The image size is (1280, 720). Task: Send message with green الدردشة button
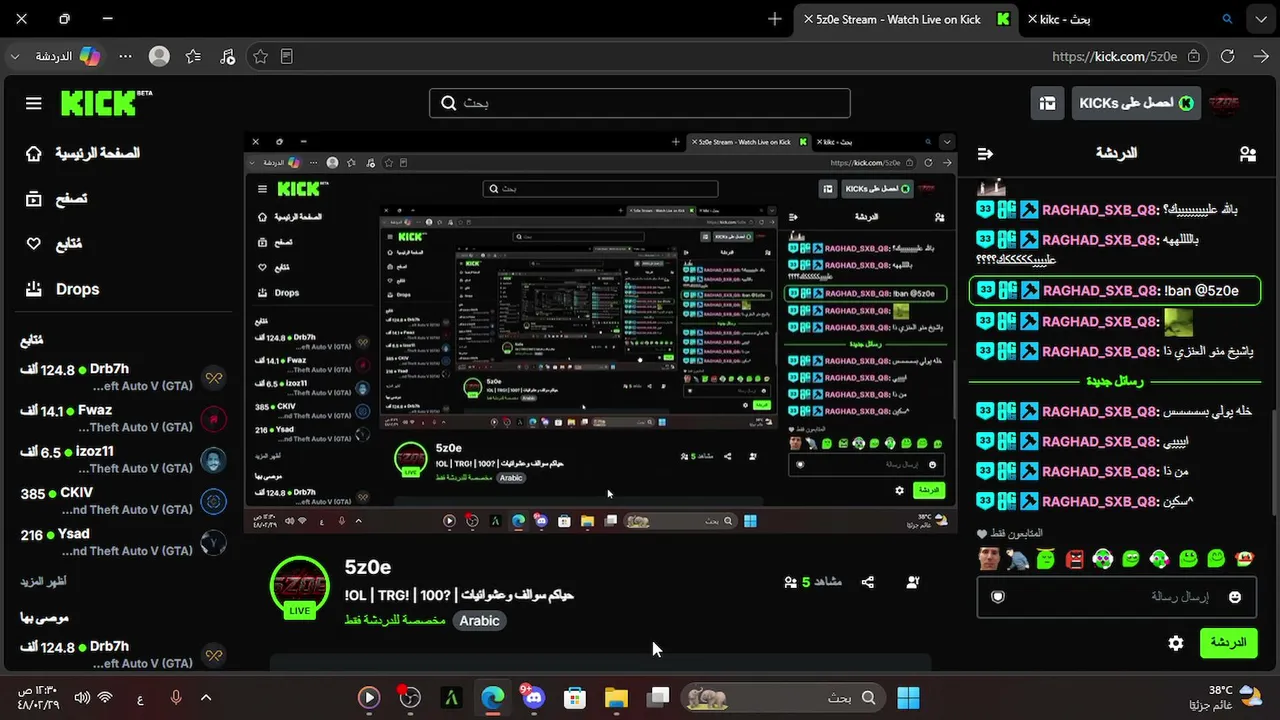click(1228, 643)
